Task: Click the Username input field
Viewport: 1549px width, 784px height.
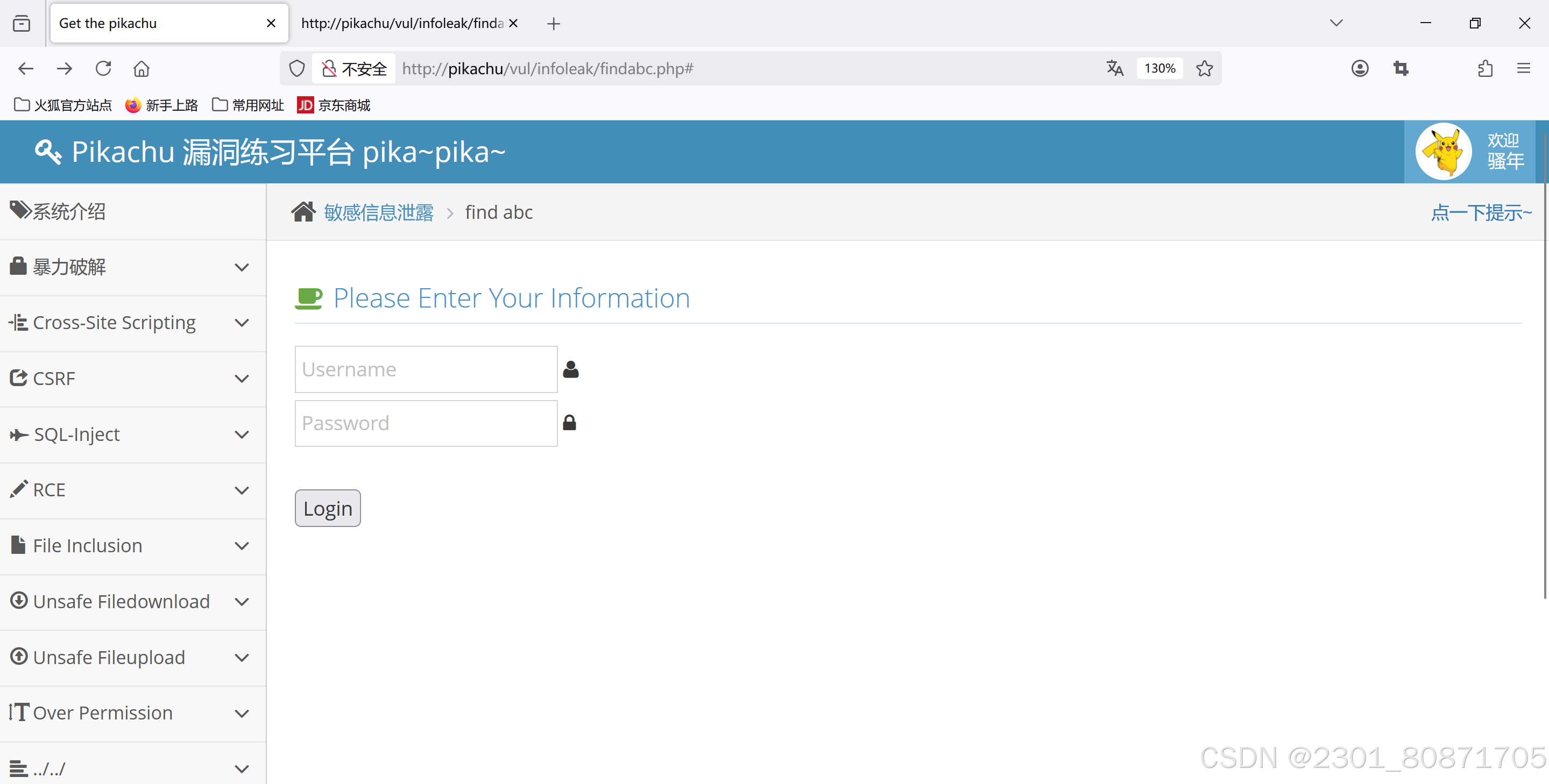Action: (x=426, y=369)
